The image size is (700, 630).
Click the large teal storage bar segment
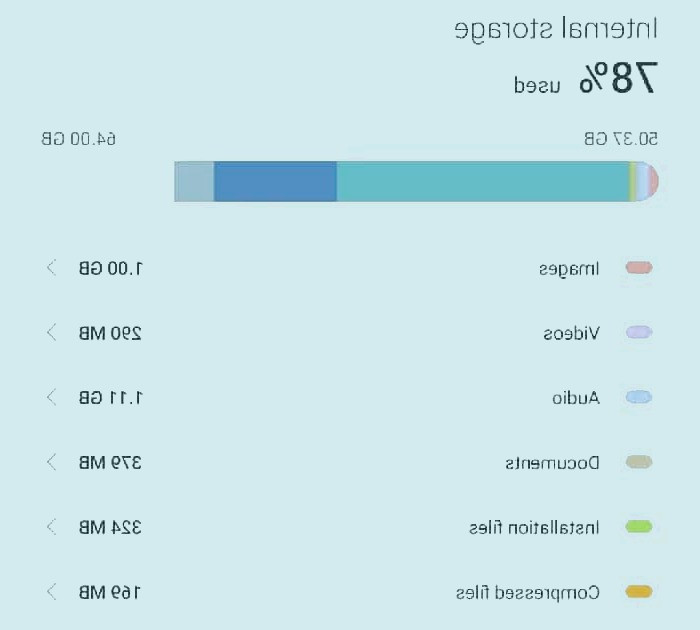click(x=482, y=181)
